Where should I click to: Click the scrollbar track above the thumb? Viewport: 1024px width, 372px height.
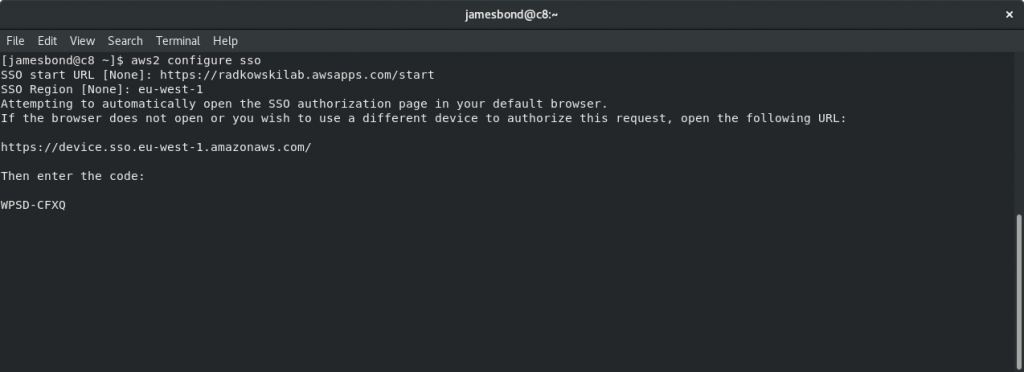tap(1019, 134)
